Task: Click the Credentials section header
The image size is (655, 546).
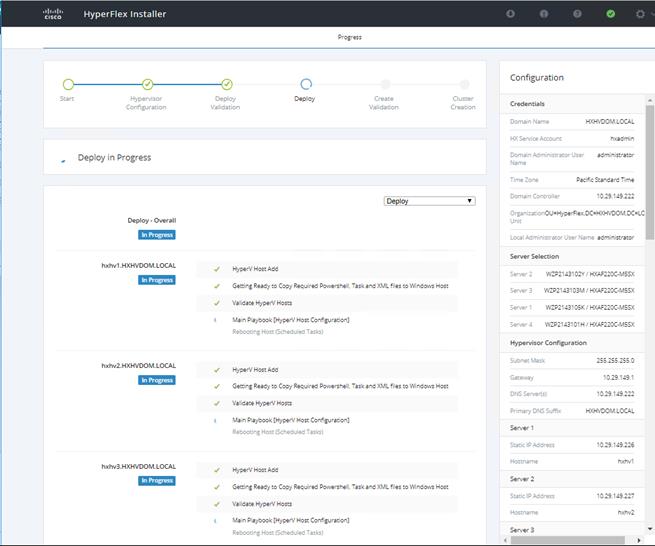Action: tap(527, 104)
